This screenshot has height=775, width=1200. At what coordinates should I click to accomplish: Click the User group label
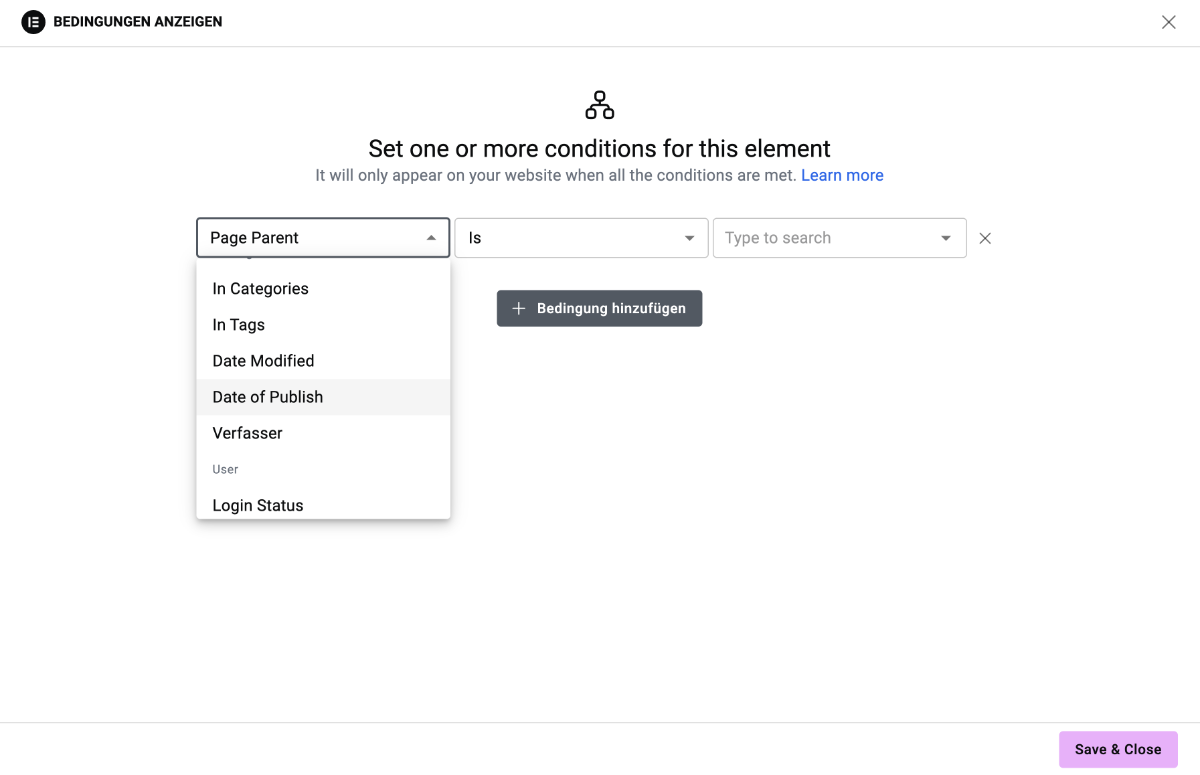pos(225,469)
